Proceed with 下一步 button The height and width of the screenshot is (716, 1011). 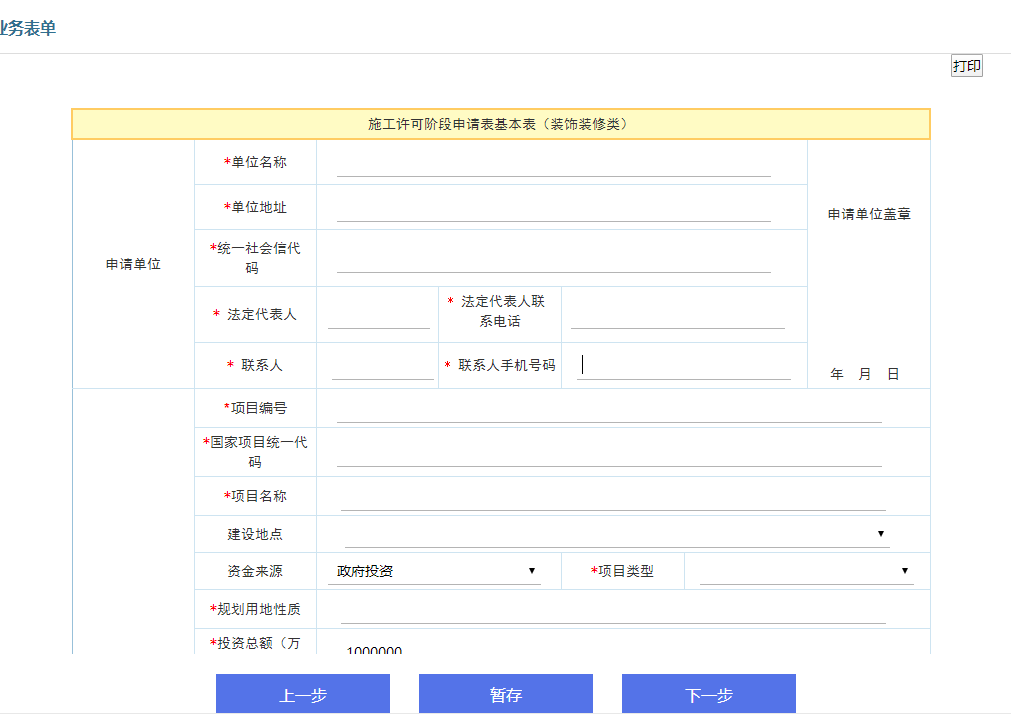tap(709, 694)
